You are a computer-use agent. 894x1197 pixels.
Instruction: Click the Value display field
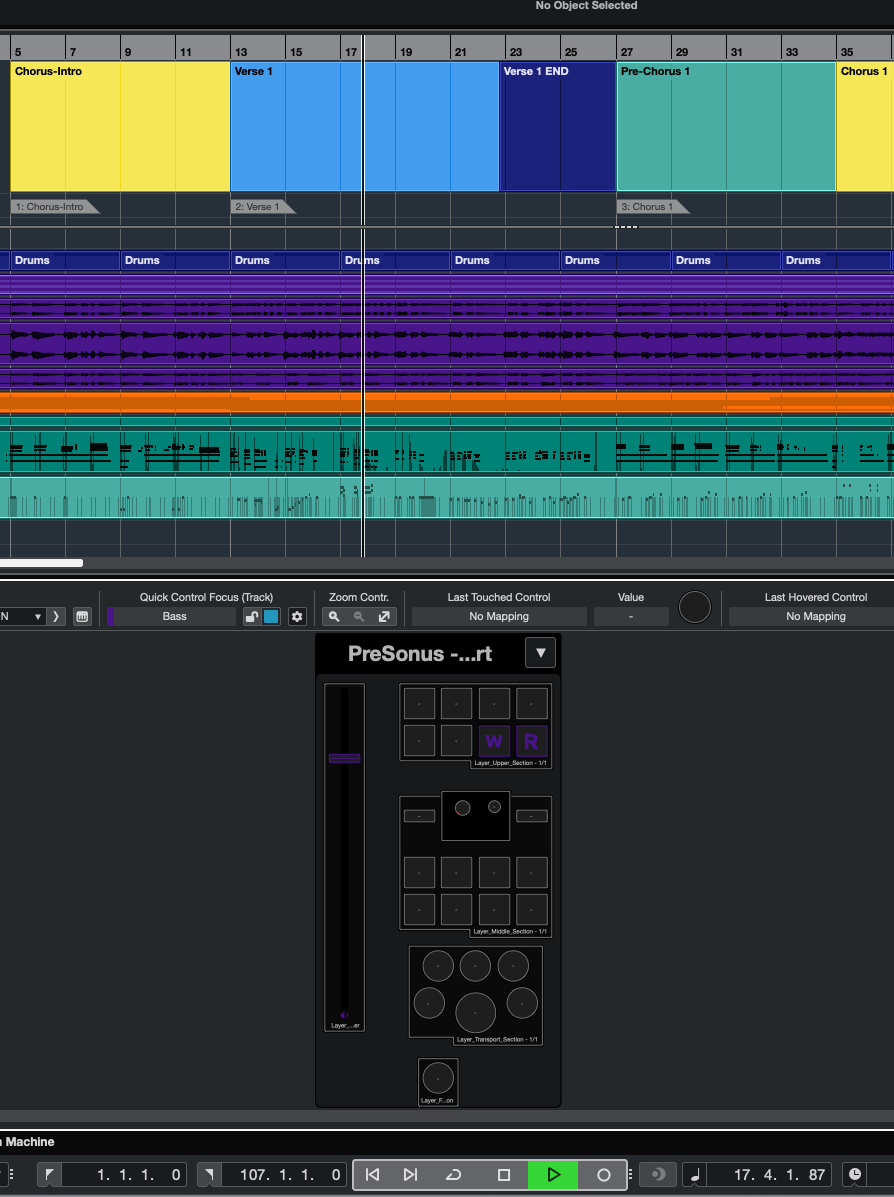[631, 616]
